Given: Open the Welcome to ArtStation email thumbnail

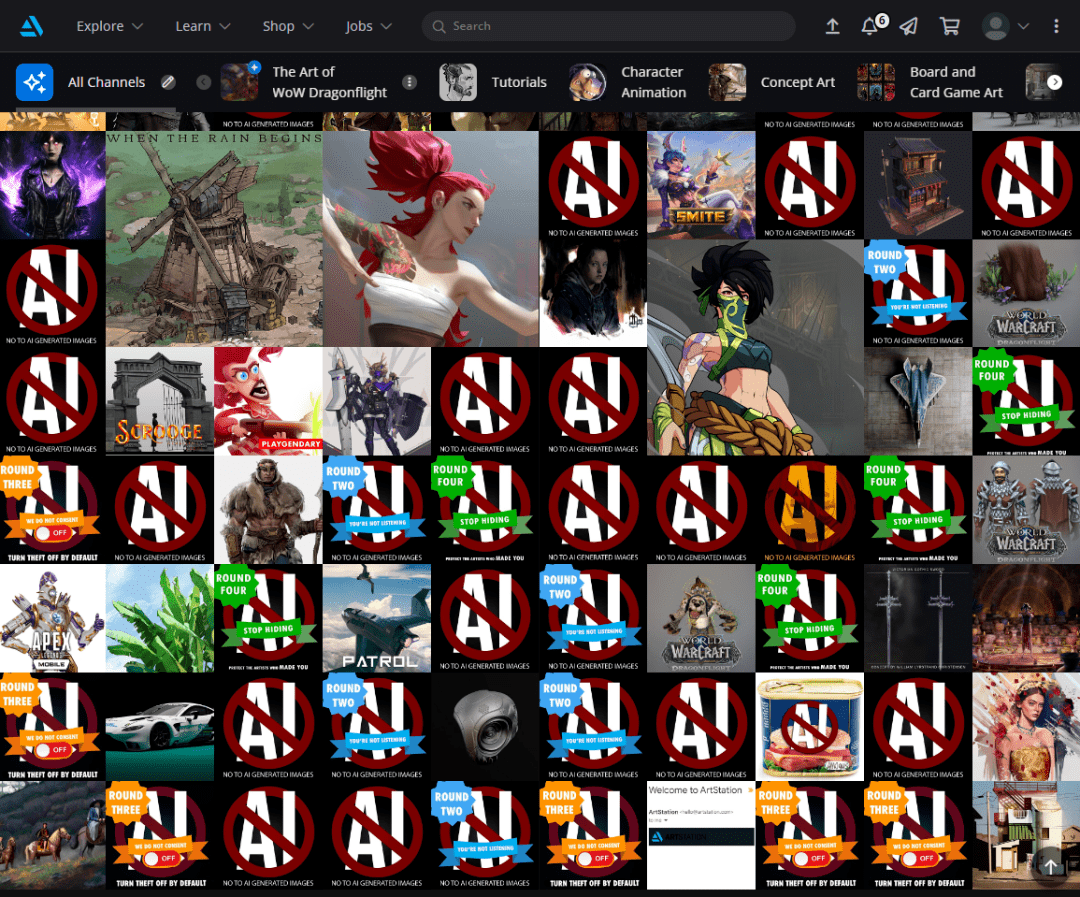Looking at the screenshot, I should click(701, 835).
